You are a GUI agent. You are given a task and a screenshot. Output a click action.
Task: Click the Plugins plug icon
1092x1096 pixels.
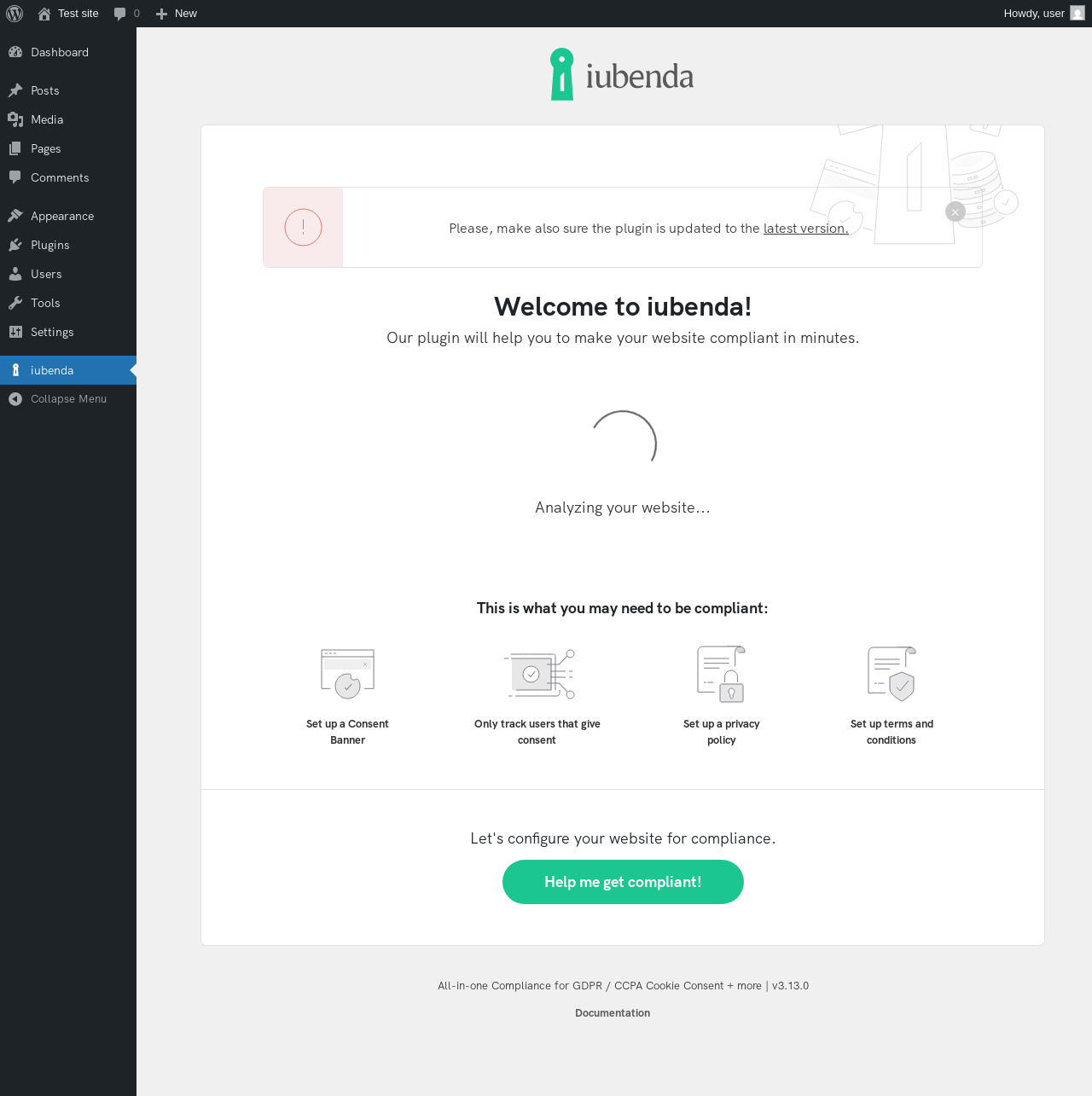(15, 245)
